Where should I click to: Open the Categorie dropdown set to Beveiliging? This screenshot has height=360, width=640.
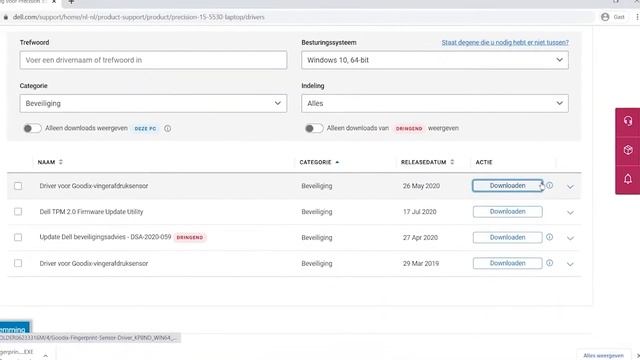click(153, 103)
